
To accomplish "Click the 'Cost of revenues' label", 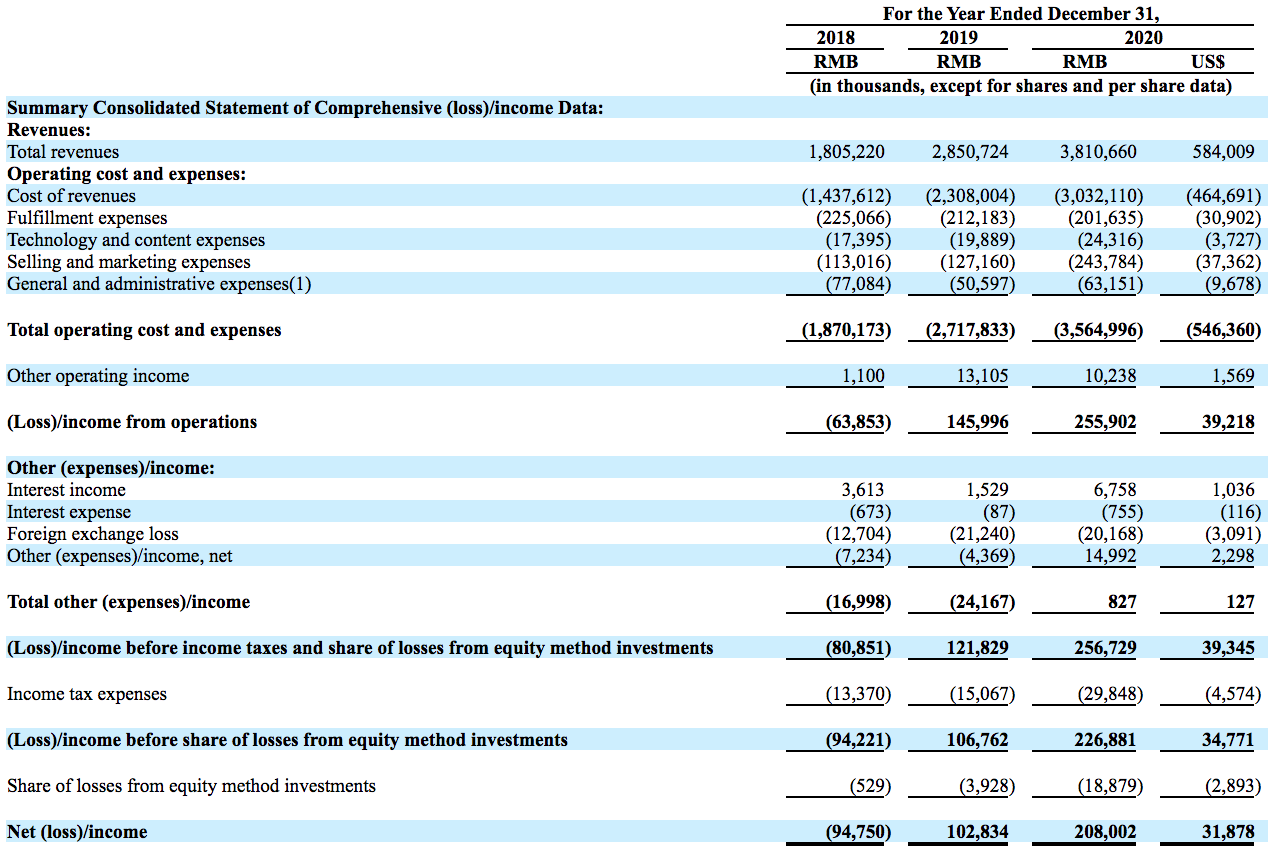I will [x=71, y=196].
